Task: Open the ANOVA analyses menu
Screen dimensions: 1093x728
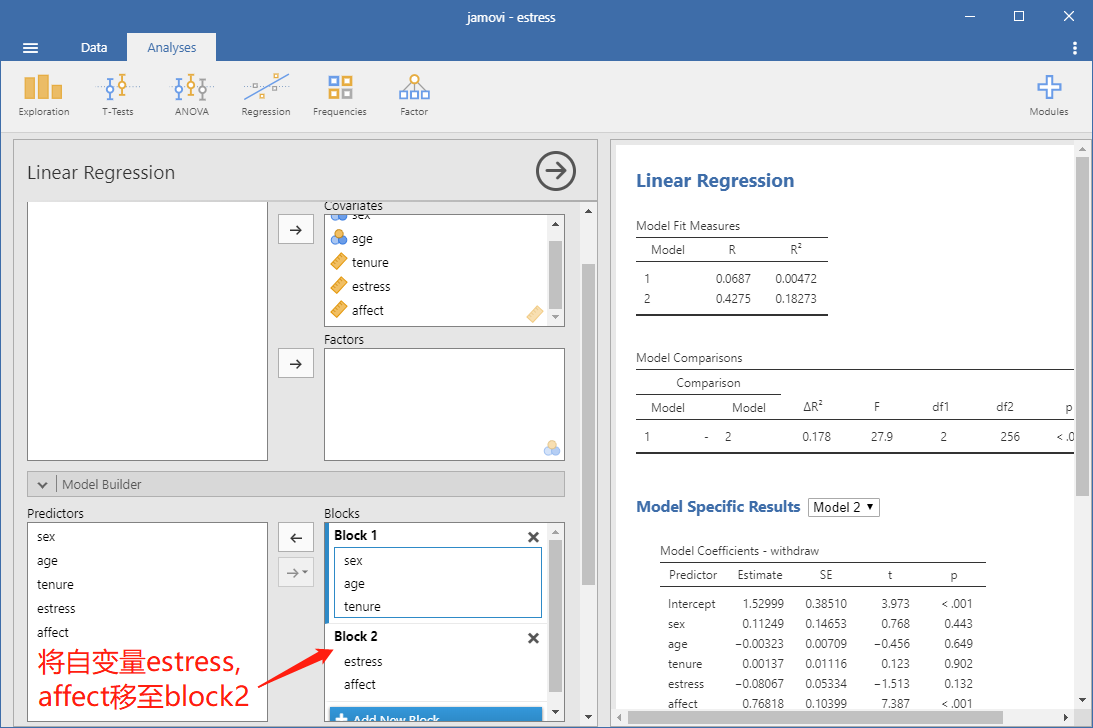Action: (x=192, y=96)
